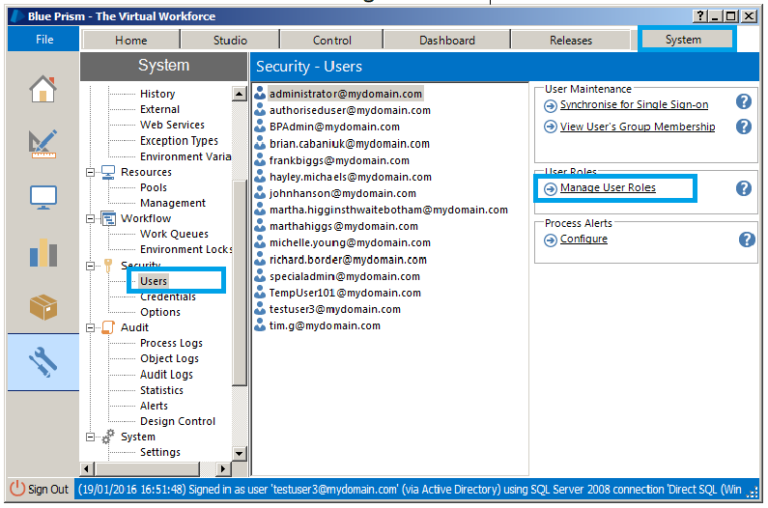The image size is (768, 508).
Task: Open the System sidebar wrench icon
Action: pos(43,362)
